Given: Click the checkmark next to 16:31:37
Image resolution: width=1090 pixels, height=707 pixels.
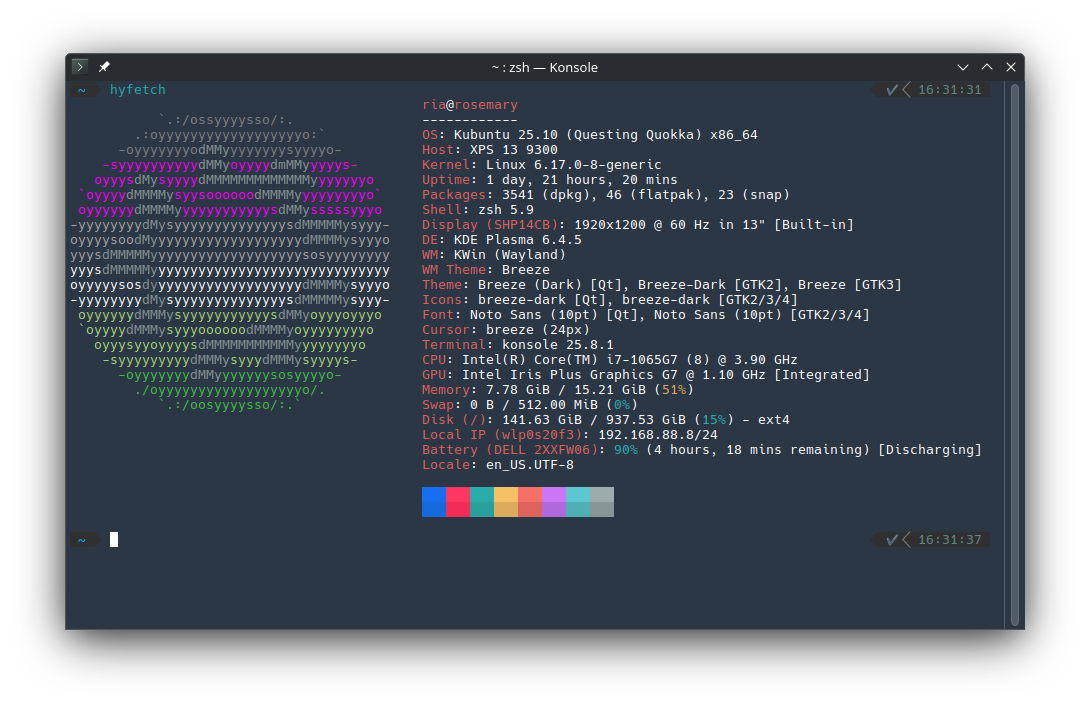Looking at the screenshot, I should [892, 540].
